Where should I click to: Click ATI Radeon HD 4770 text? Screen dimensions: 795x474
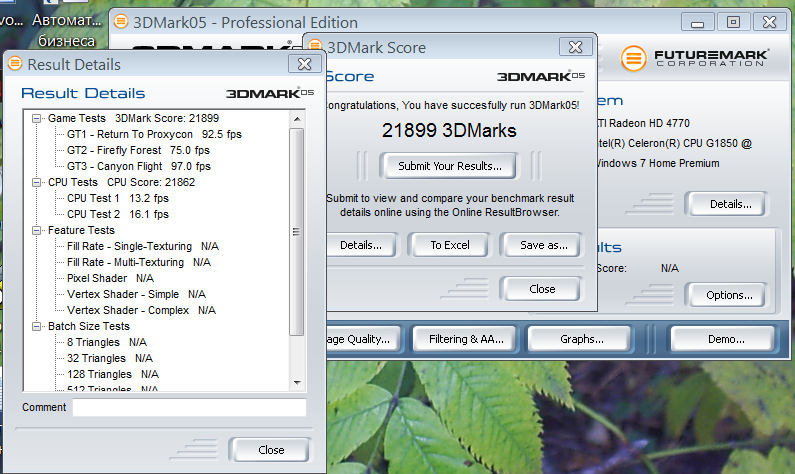point(644,123)
